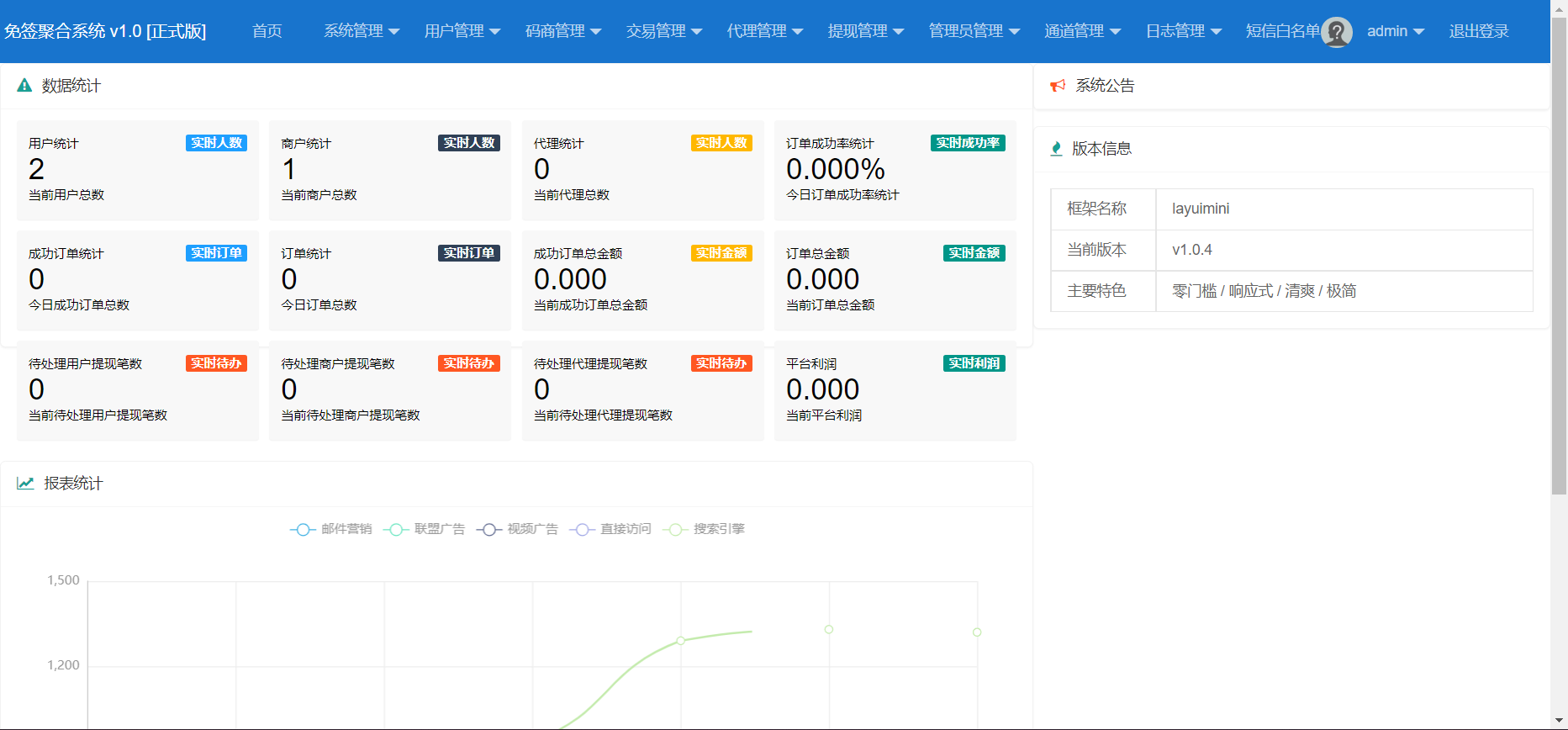This screenshot has width=1568, height=730.
Task: Click the 当前代理总数 label
Action: point(572,195)
